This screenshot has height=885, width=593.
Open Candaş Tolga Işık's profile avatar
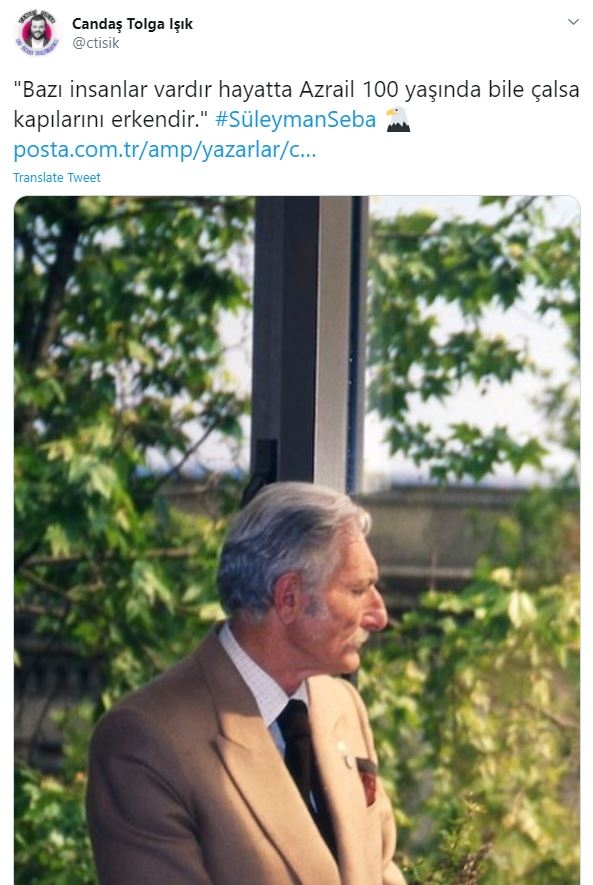click(37, 32)
